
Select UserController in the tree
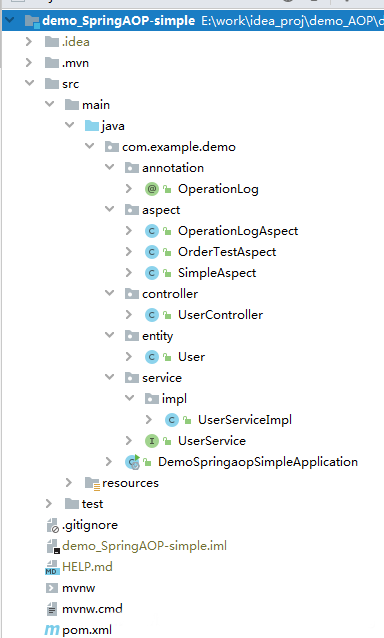coord(220,315)
